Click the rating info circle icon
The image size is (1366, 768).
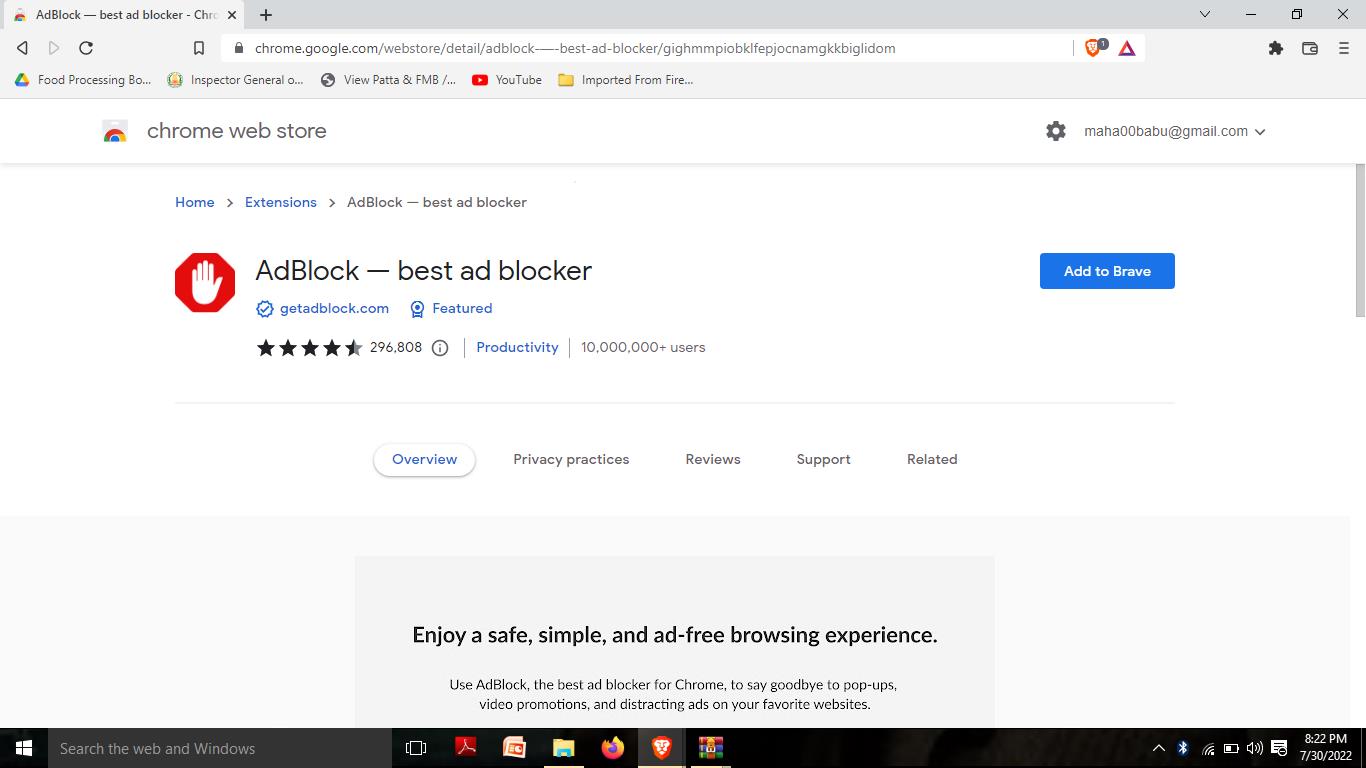point(440,348)
